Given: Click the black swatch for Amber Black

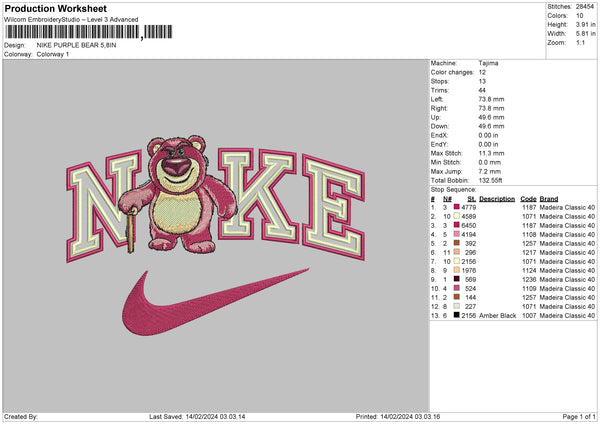Looking at the screenshot, I should [457, 315].
